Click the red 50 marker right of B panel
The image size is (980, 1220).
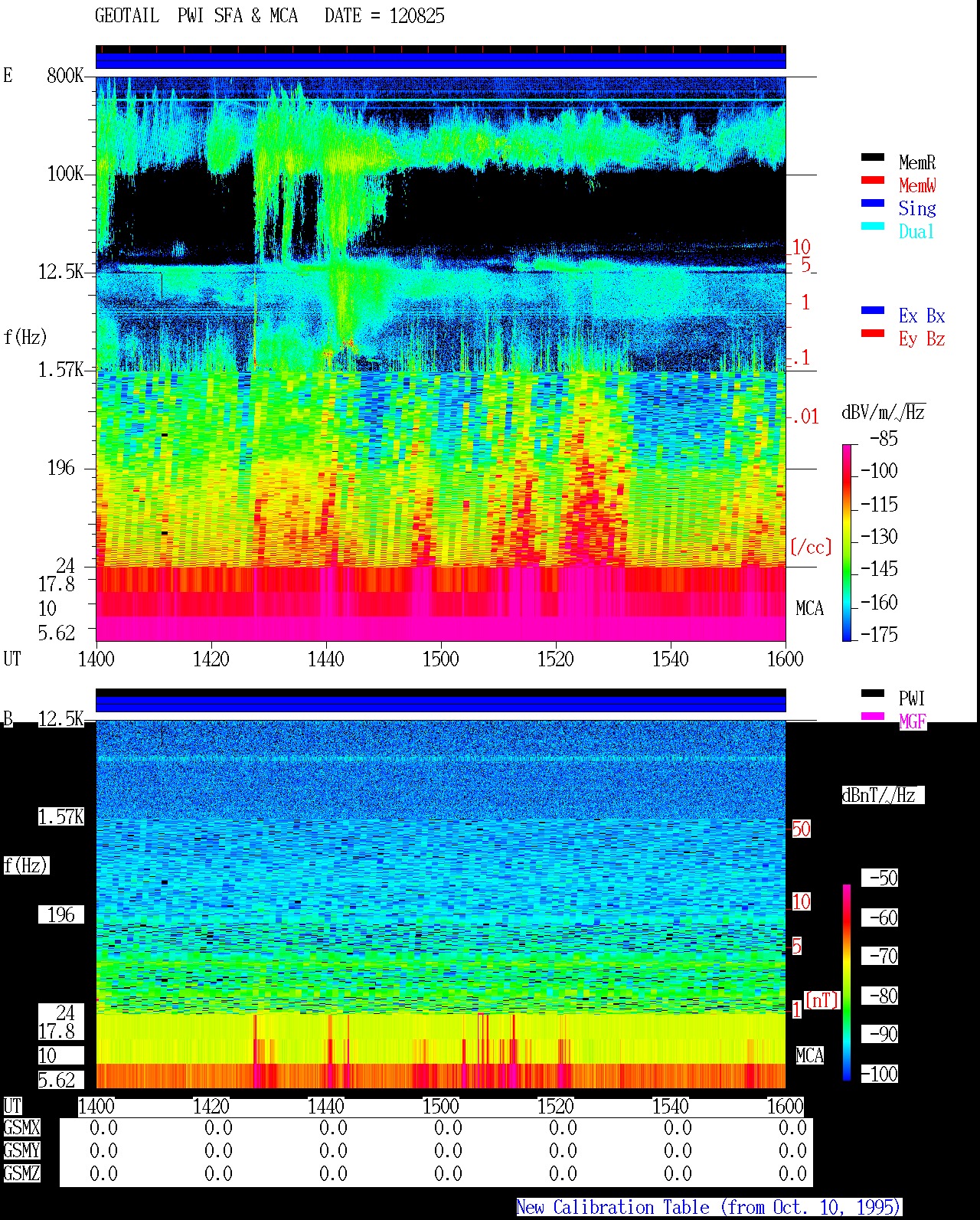point(801,829)
